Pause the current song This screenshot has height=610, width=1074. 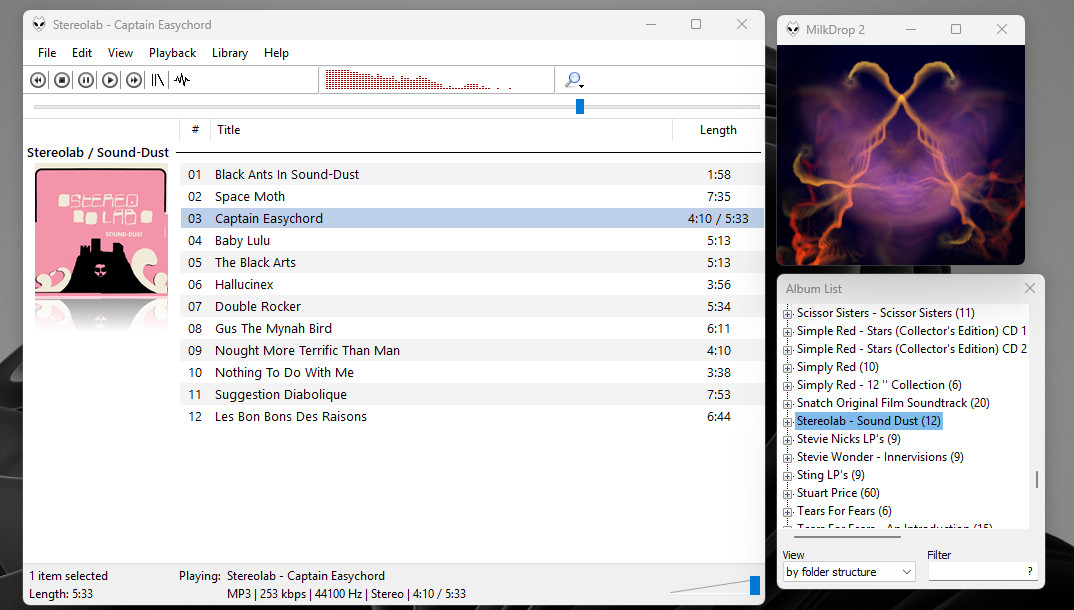(86, 80)
